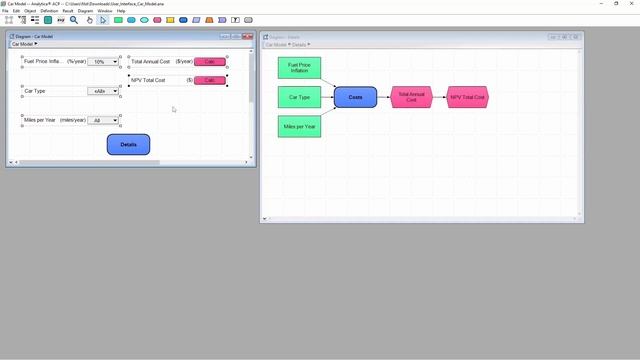Pick the cyan oval chance node tool
Image resolution: width=640 pixels, height=360 pixels.
[144, 20]
